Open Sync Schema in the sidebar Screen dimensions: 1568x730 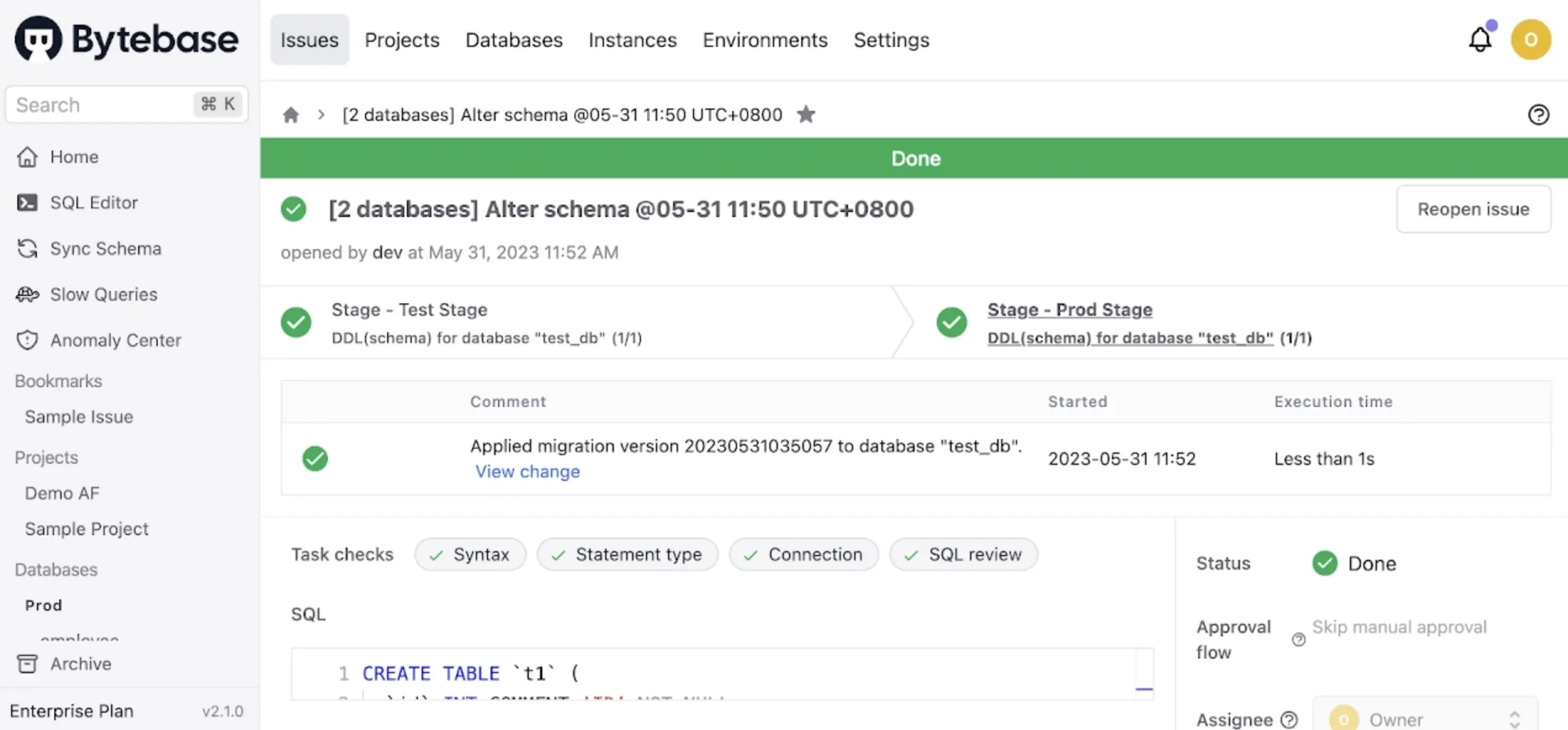pyautogui.click(x=105, y=248)
